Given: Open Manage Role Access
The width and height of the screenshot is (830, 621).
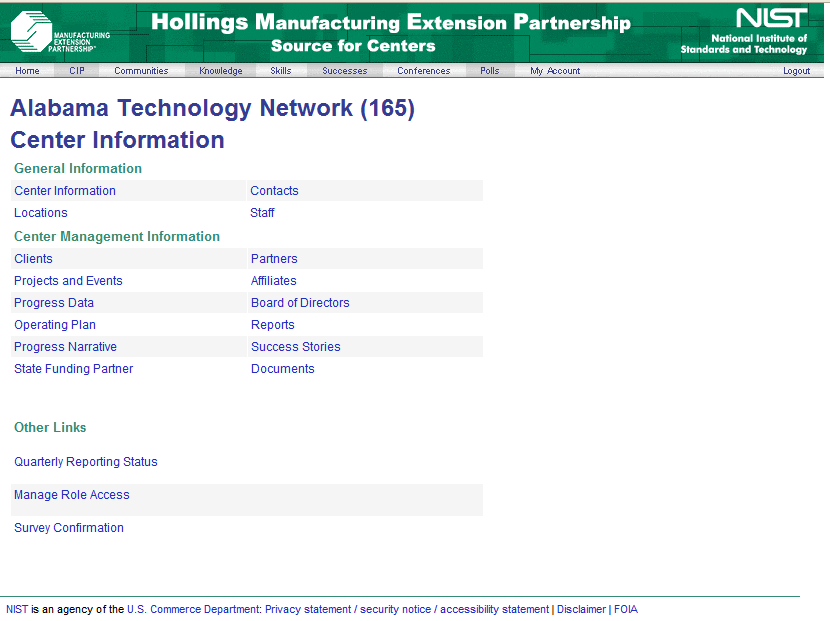Looking at the screenshot, I should coord(72,495).
